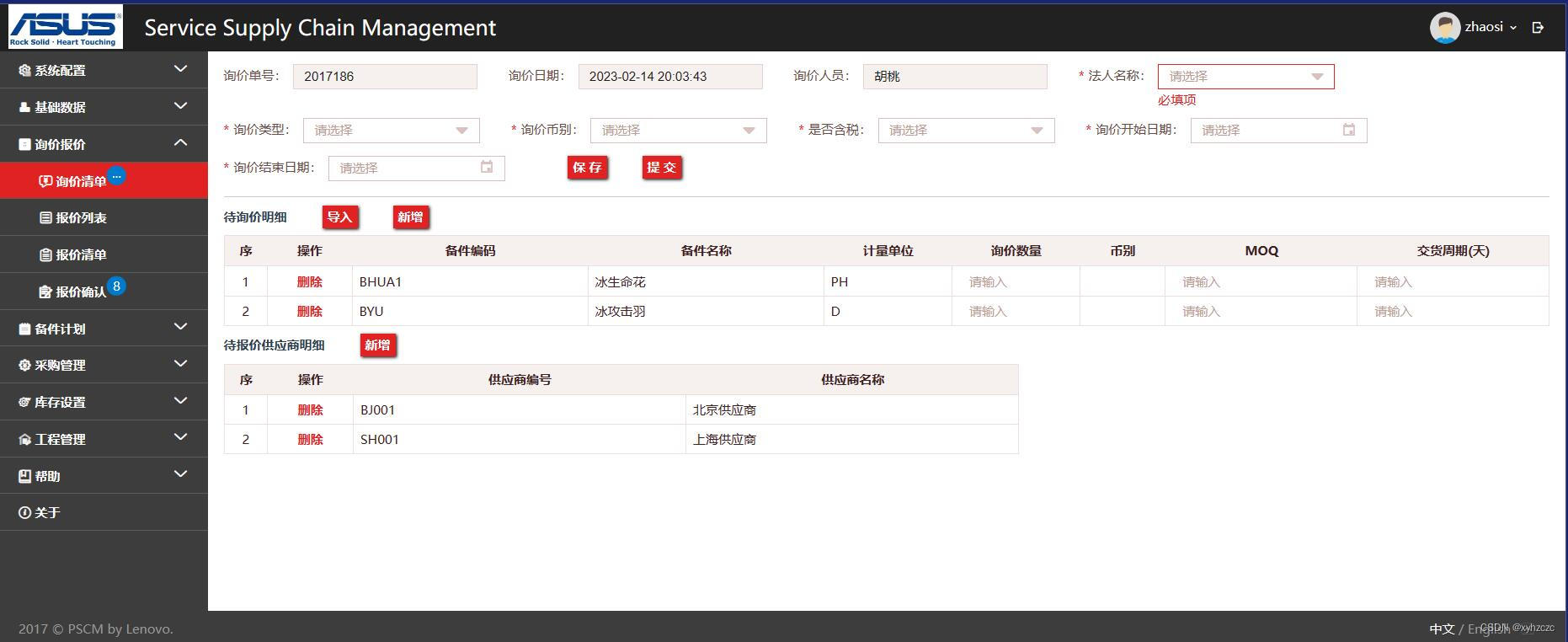The height and width of the screenshot is (642, 1568).
Task: Click the ASUS logo
Action: coord(66,27)
